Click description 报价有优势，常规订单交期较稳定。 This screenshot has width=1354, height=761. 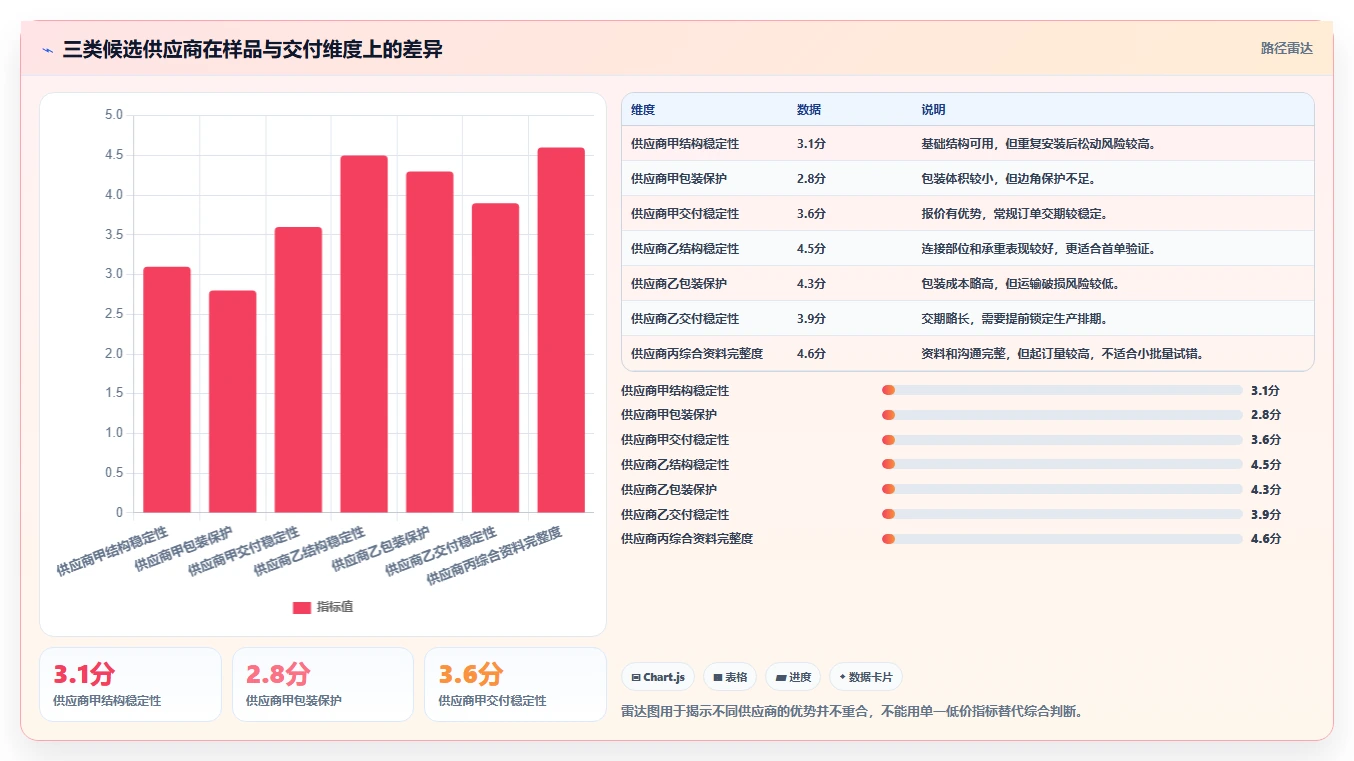[x=1014, y=213]
